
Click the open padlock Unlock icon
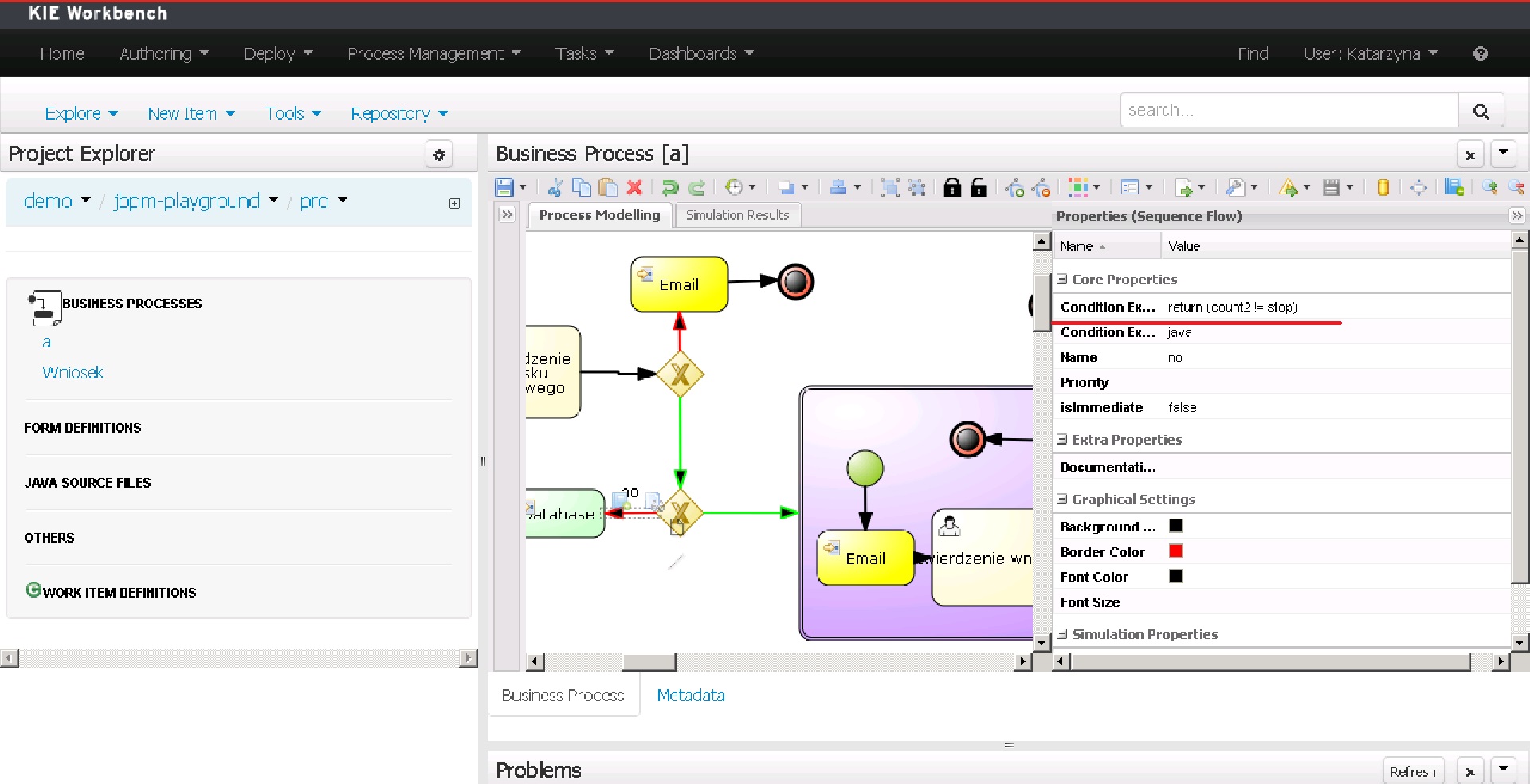(x=979, y=187)
